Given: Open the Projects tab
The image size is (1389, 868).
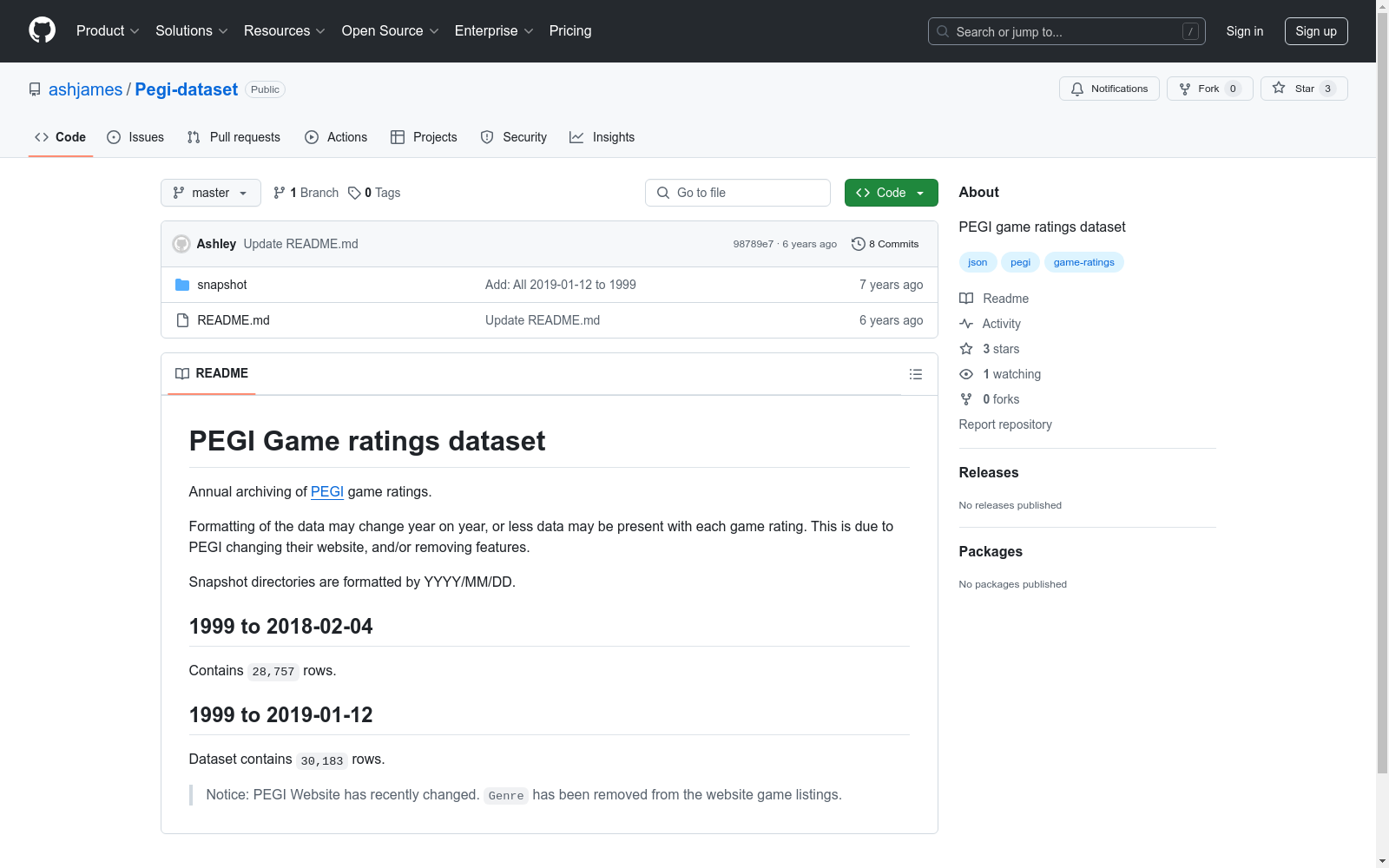Looking at the screenshot, I should 424,137.
